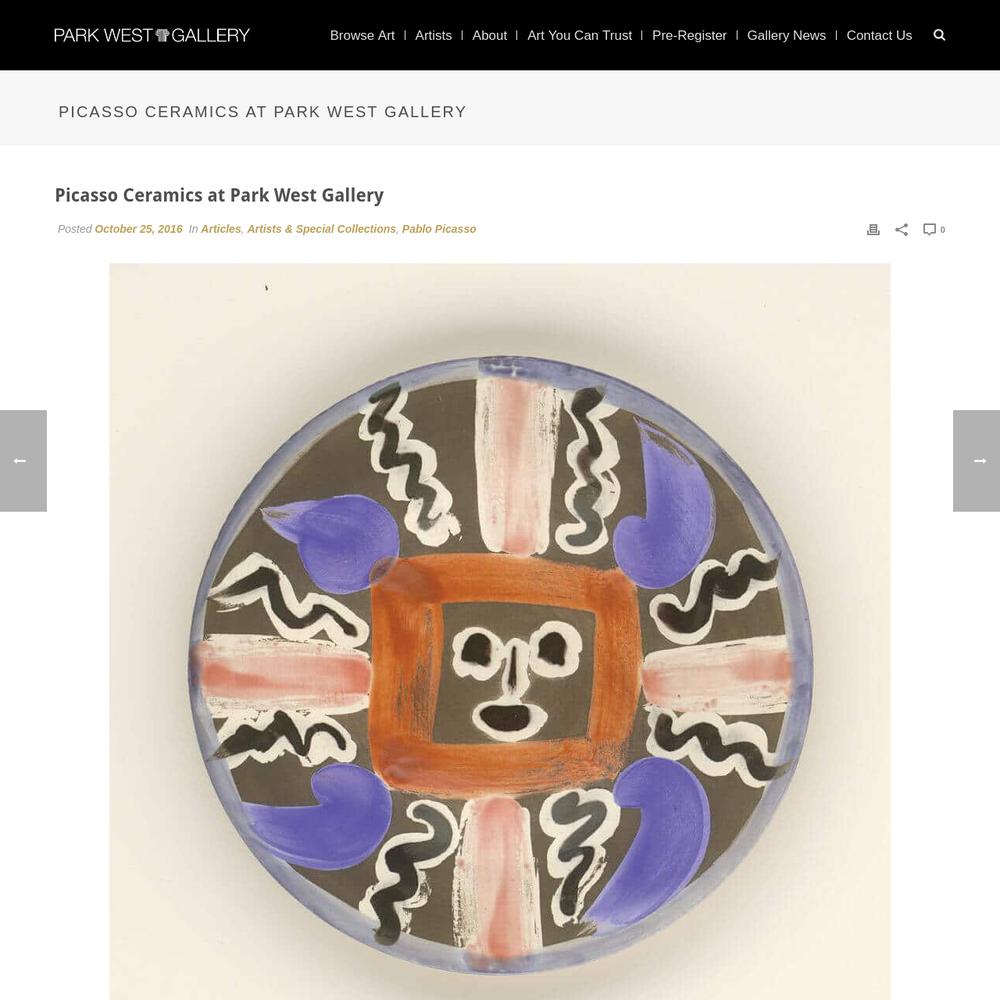
Task: Open Artists & Special Collections category
Action: pos(321,229)
